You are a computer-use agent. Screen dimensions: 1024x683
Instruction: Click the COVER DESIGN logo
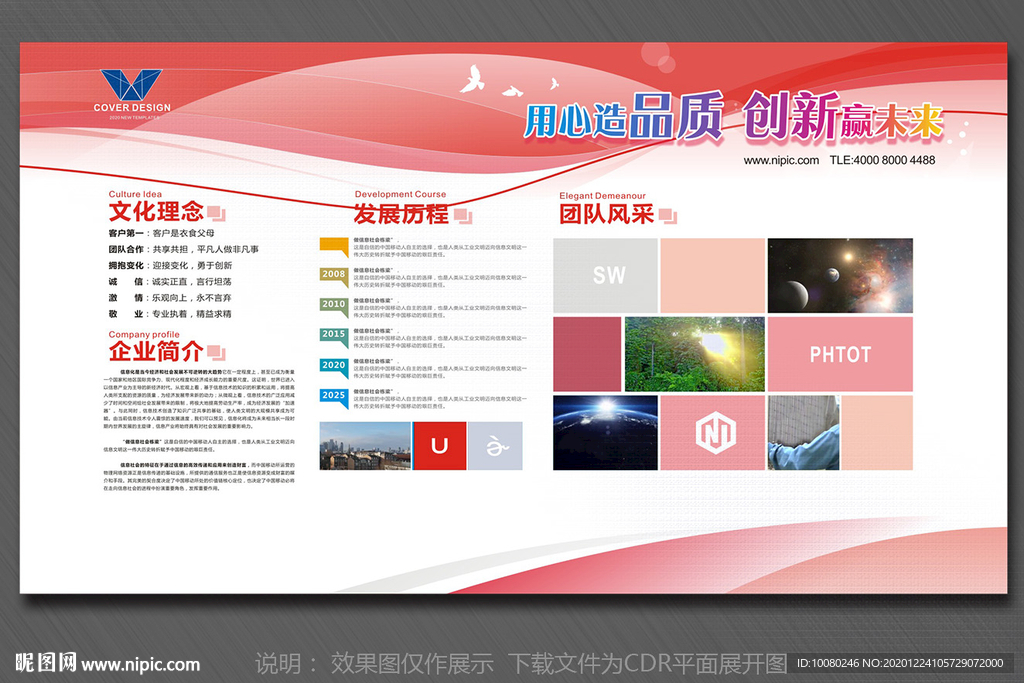[132, 94]
